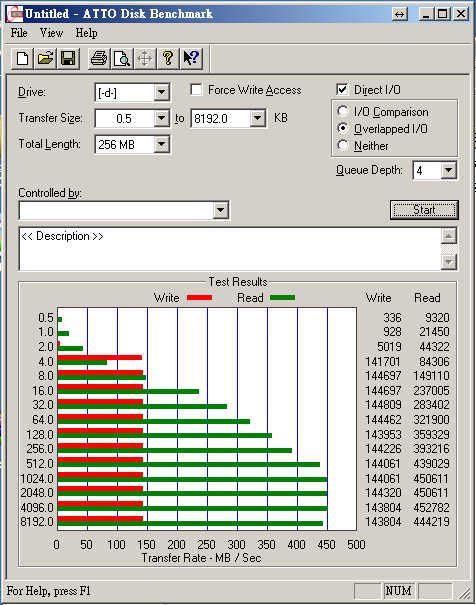Expand the Controlled by dropdown
The height and width of the screenshot is (605, 476).
tap(220, 210)
